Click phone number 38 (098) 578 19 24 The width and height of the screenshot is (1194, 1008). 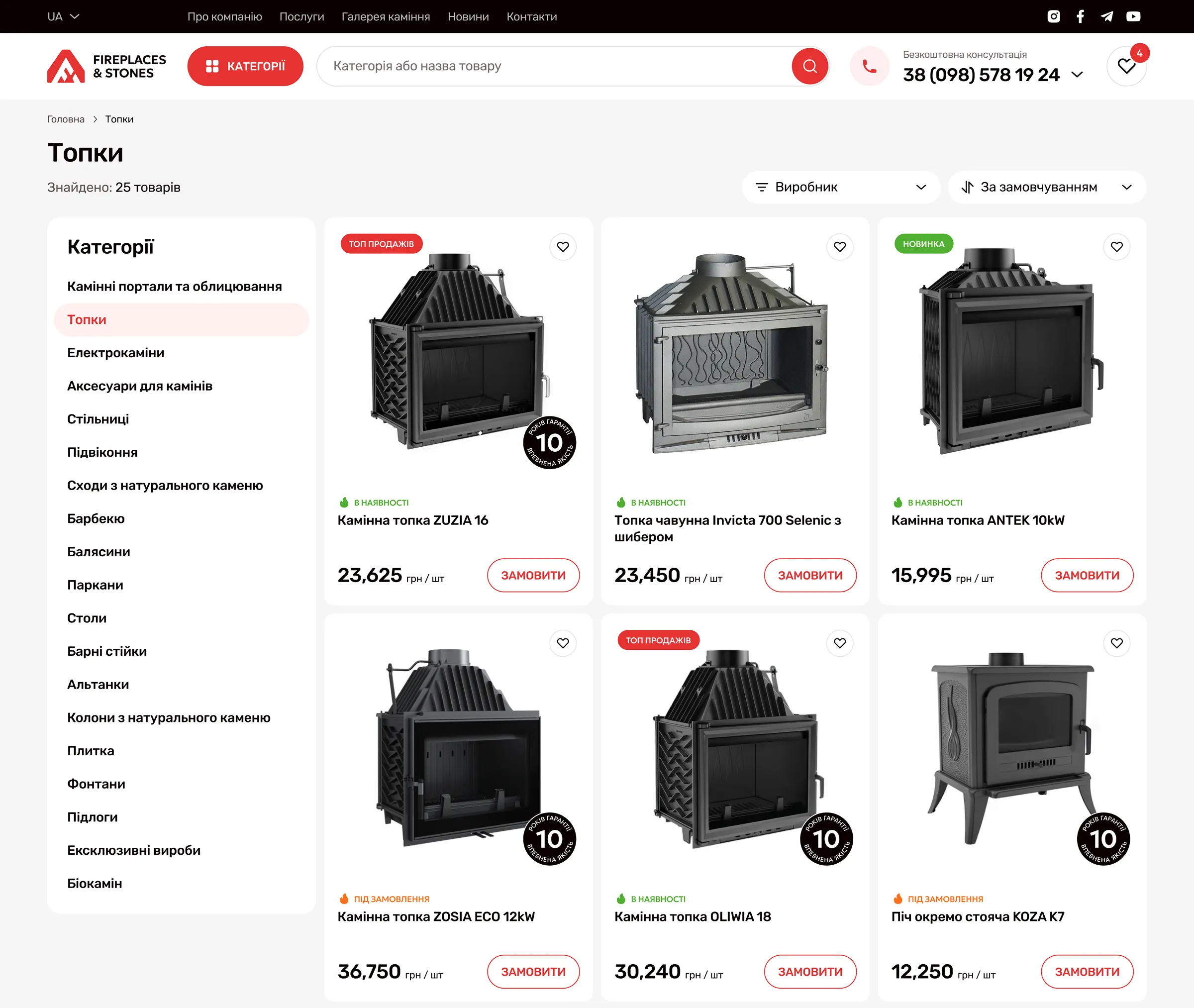981,75
